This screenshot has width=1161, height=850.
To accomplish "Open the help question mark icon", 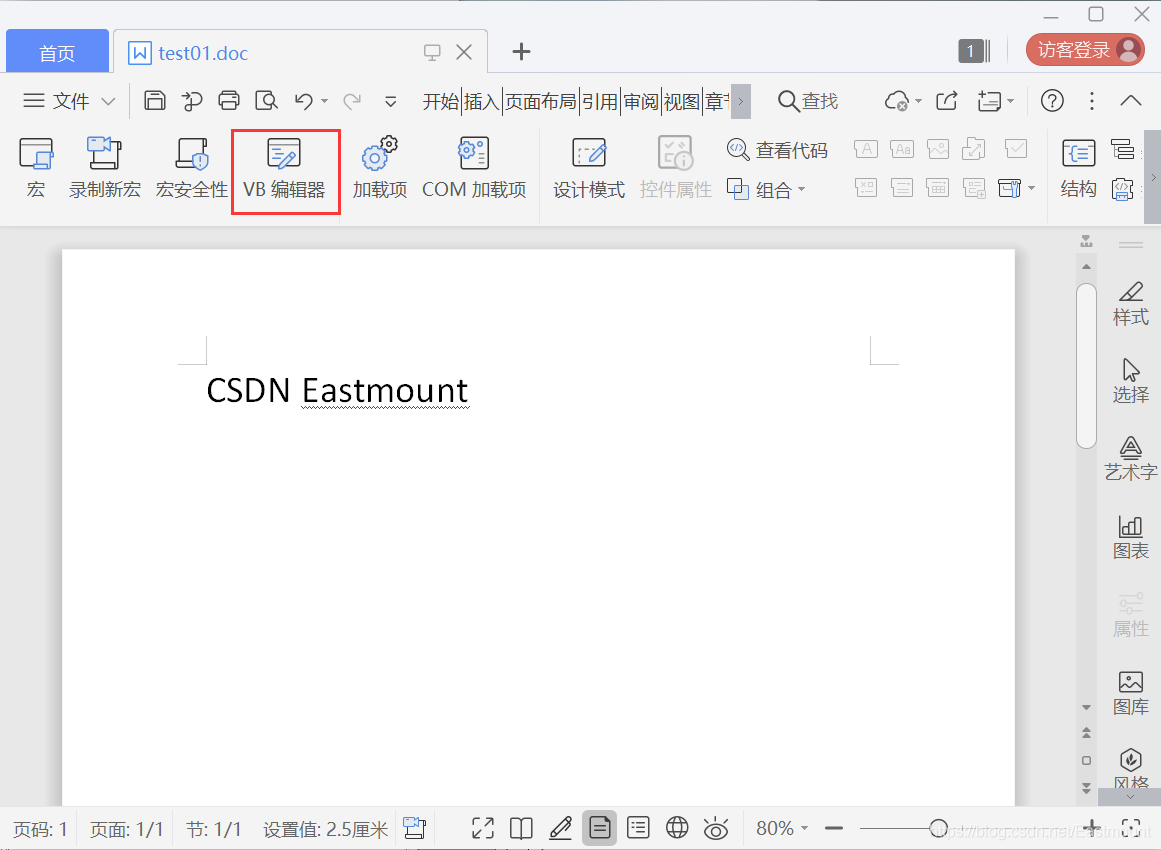I will coord(1052,101).
